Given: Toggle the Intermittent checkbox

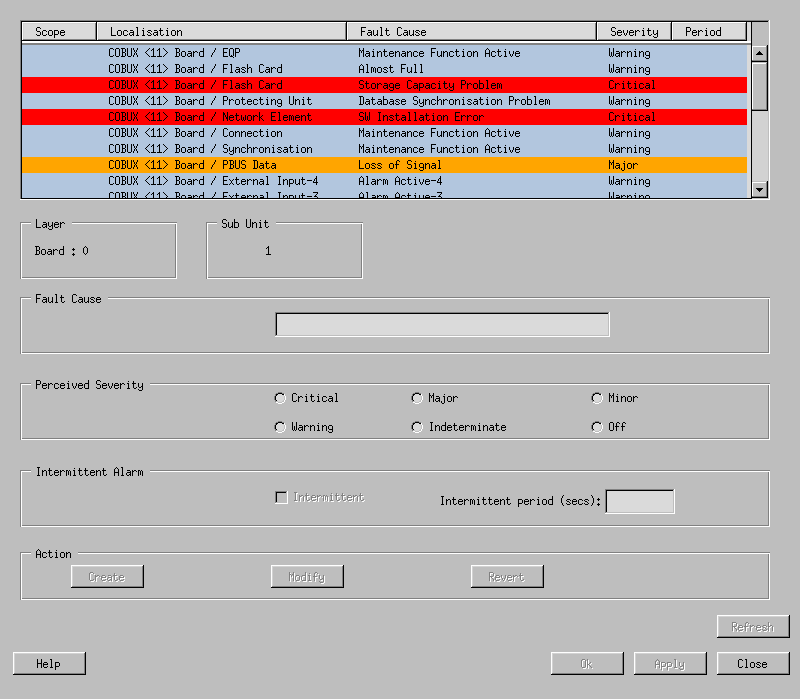Looking at the screenshot, I should [x=282, y=497].
